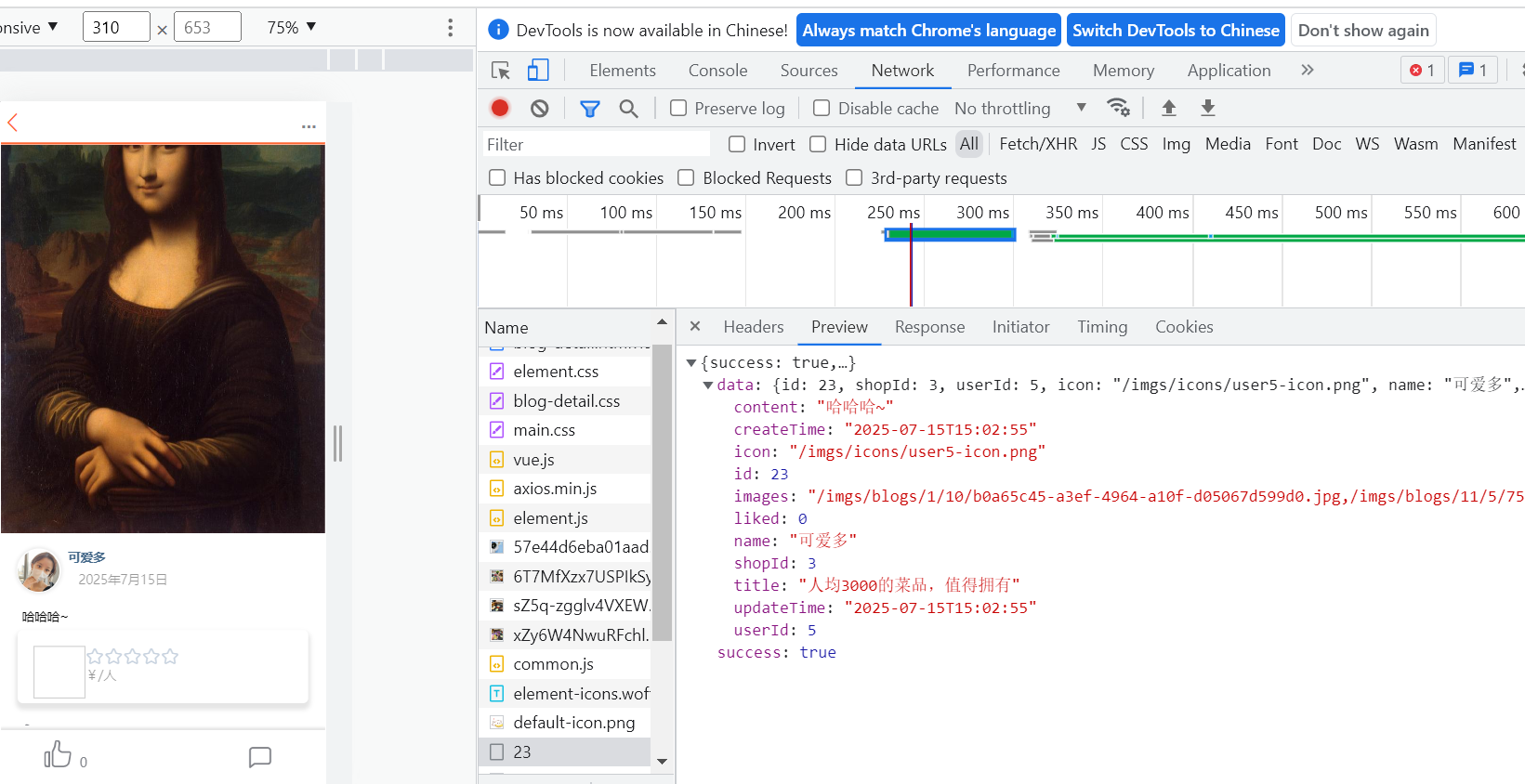The width and height of the screenshot is (1525, 784).
Task: Switch to the Timing tab
Action: (1102, 326)
